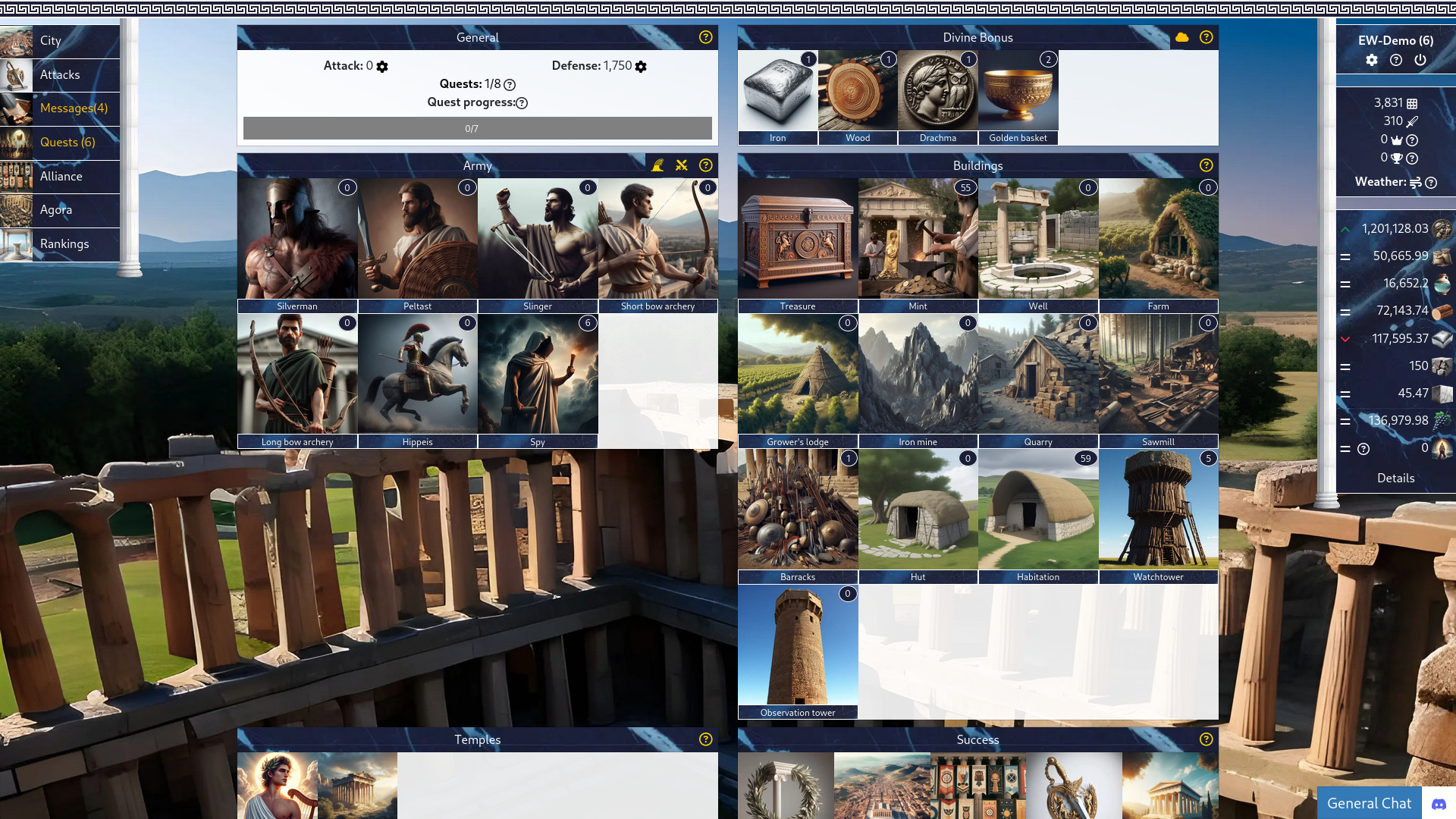Open Defense settings gear icon
The image size is (1456, 819).
coord(641,67)
